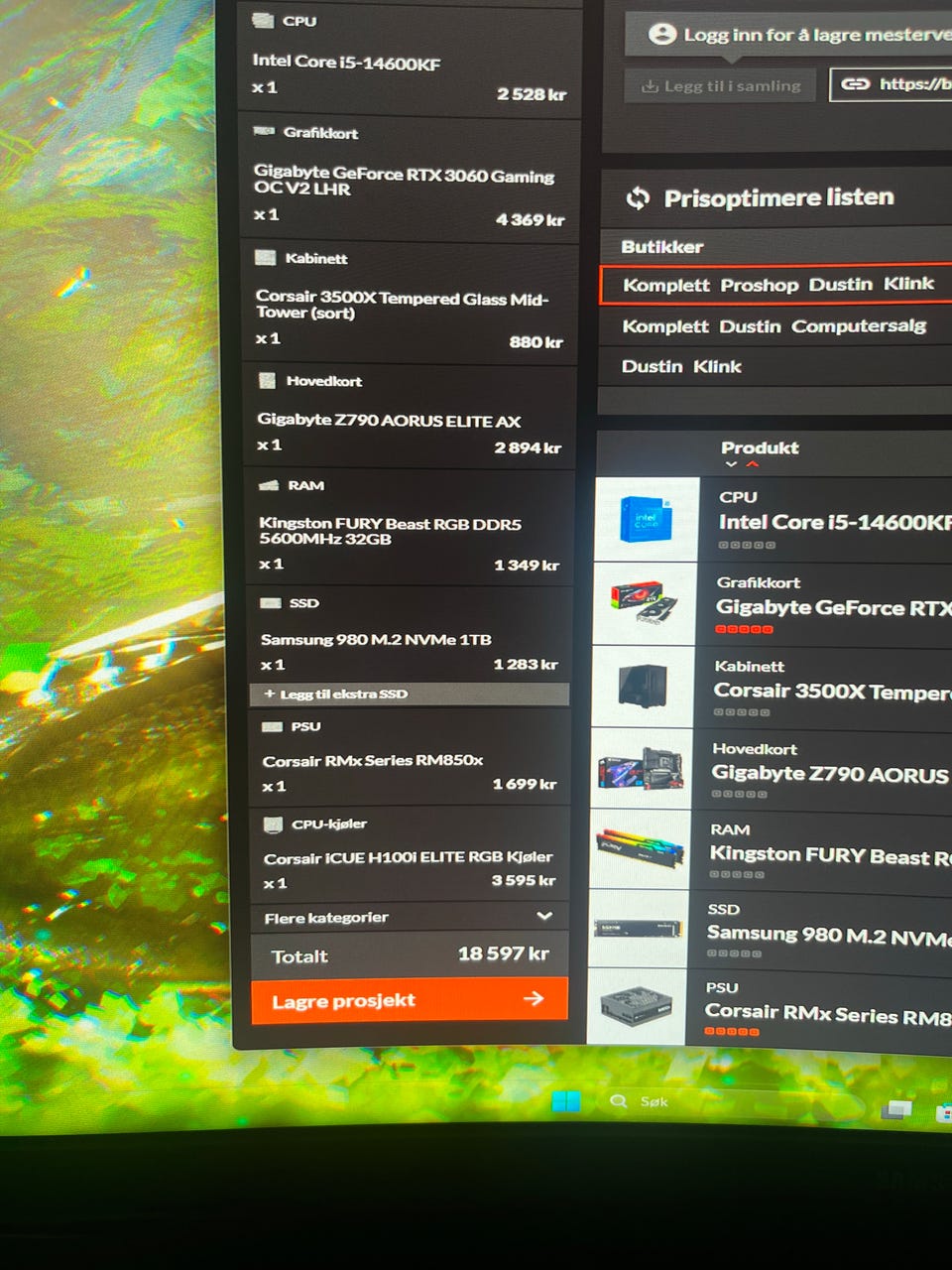Open the Task View icon in taskbar

(897, 1110)
